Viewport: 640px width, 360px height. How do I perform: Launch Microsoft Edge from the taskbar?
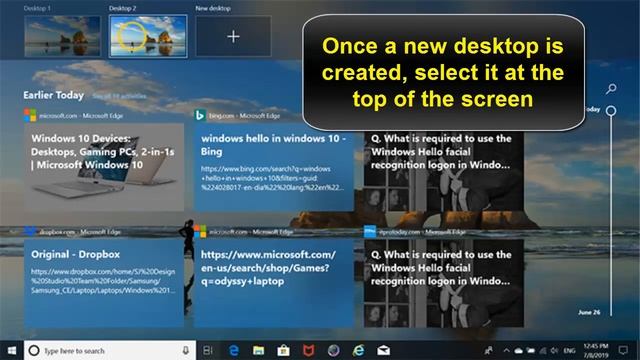click(233, 351)
